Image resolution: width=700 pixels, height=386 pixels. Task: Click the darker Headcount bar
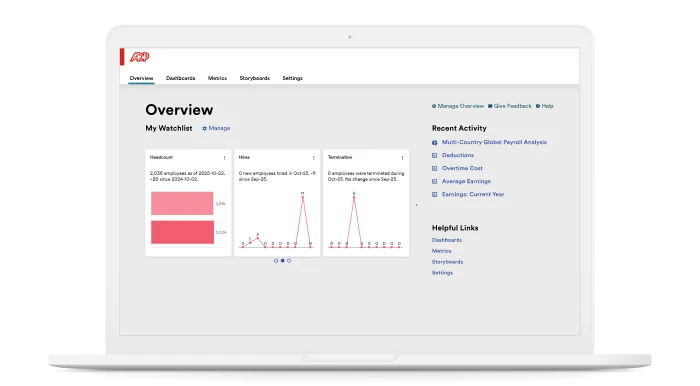(182, 232)
